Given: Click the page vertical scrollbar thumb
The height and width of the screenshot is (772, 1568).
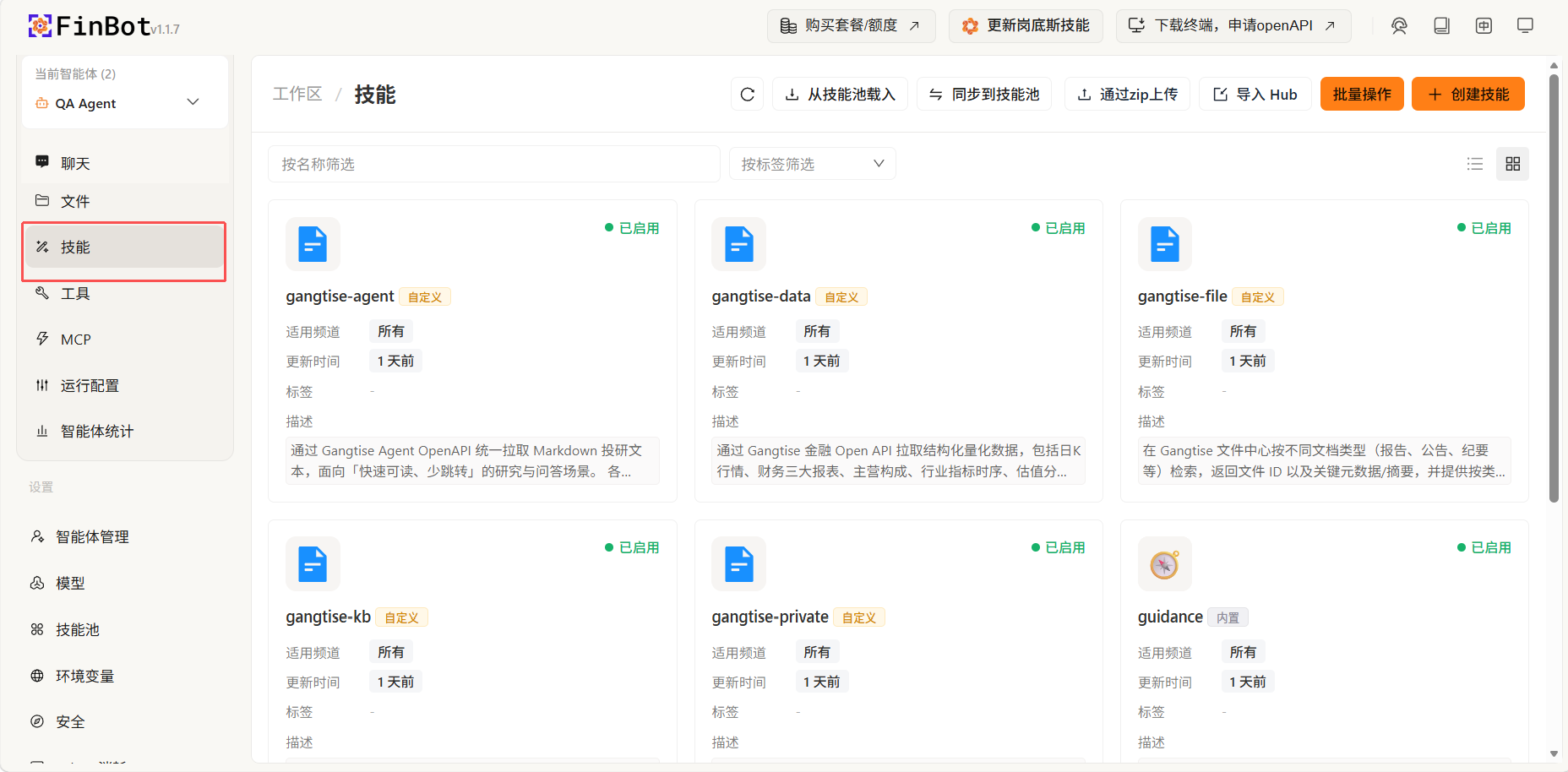Looking at the screenshot, I should tap(1554, 287).
